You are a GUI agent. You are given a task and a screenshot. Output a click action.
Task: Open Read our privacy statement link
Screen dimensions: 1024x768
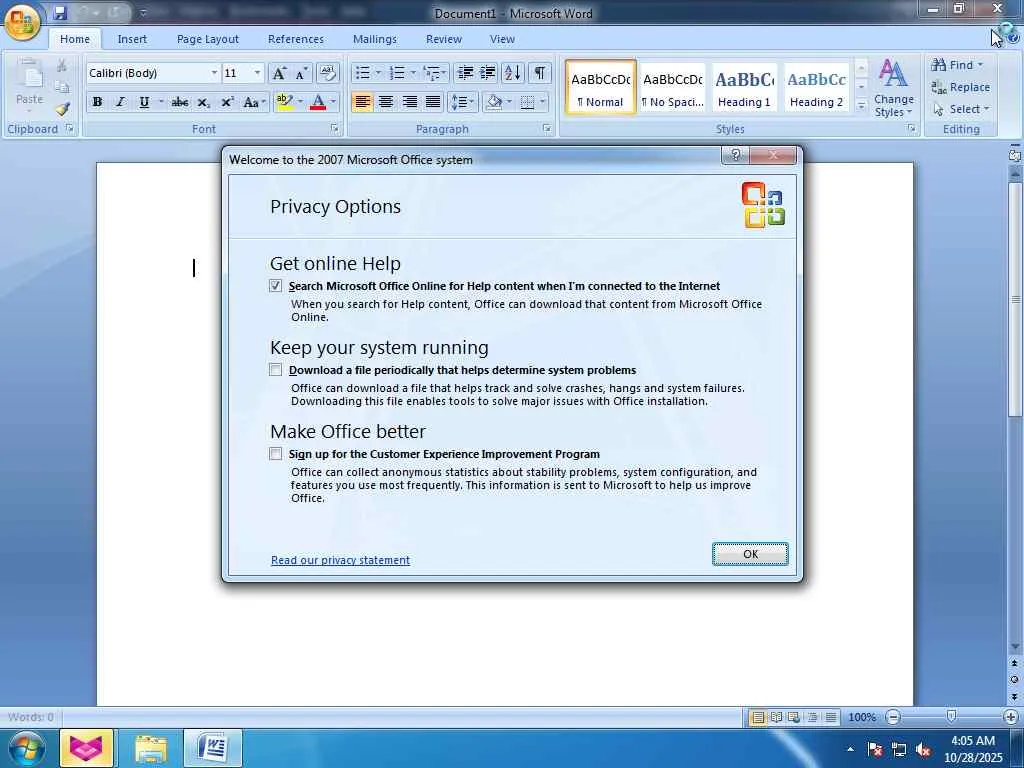click(x=340, y=560)
